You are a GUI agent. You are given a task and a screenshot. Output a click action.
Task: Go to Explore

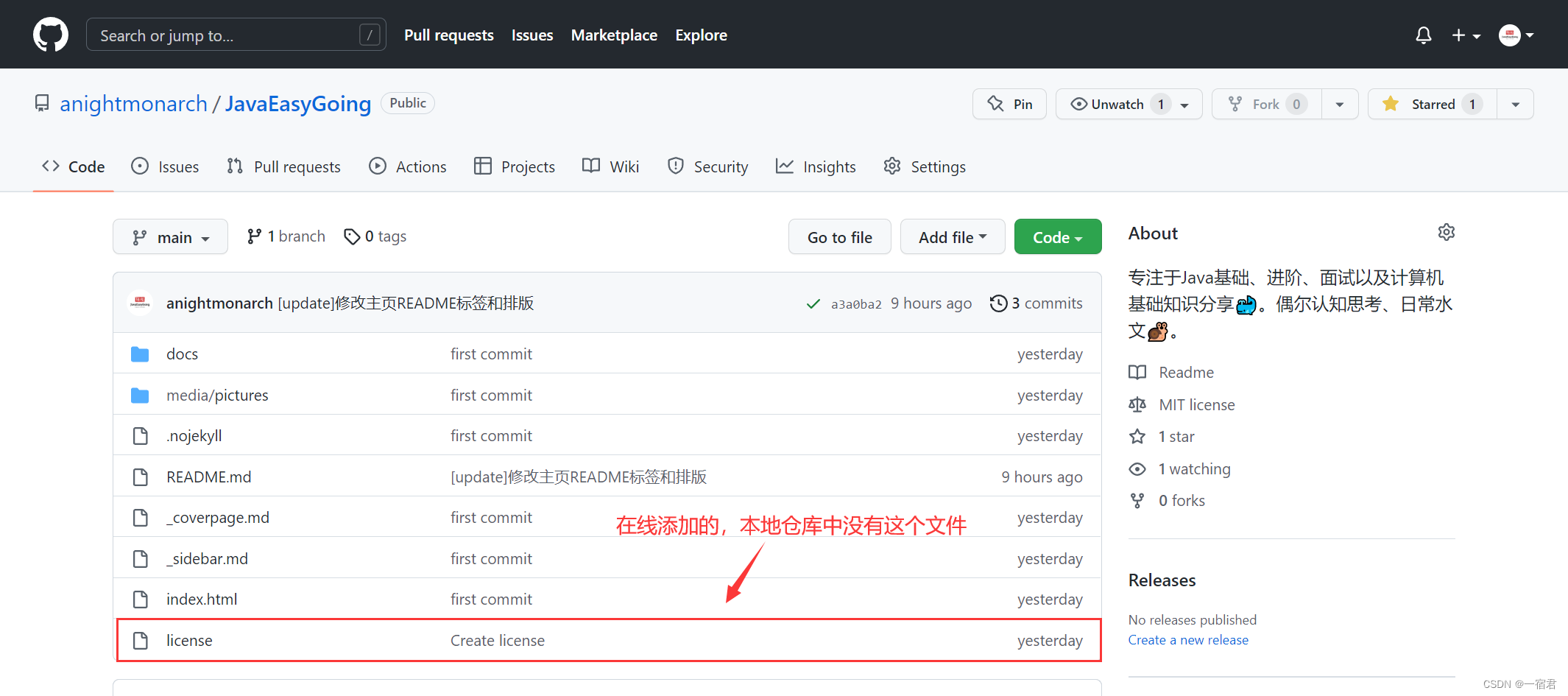point(701,35)
